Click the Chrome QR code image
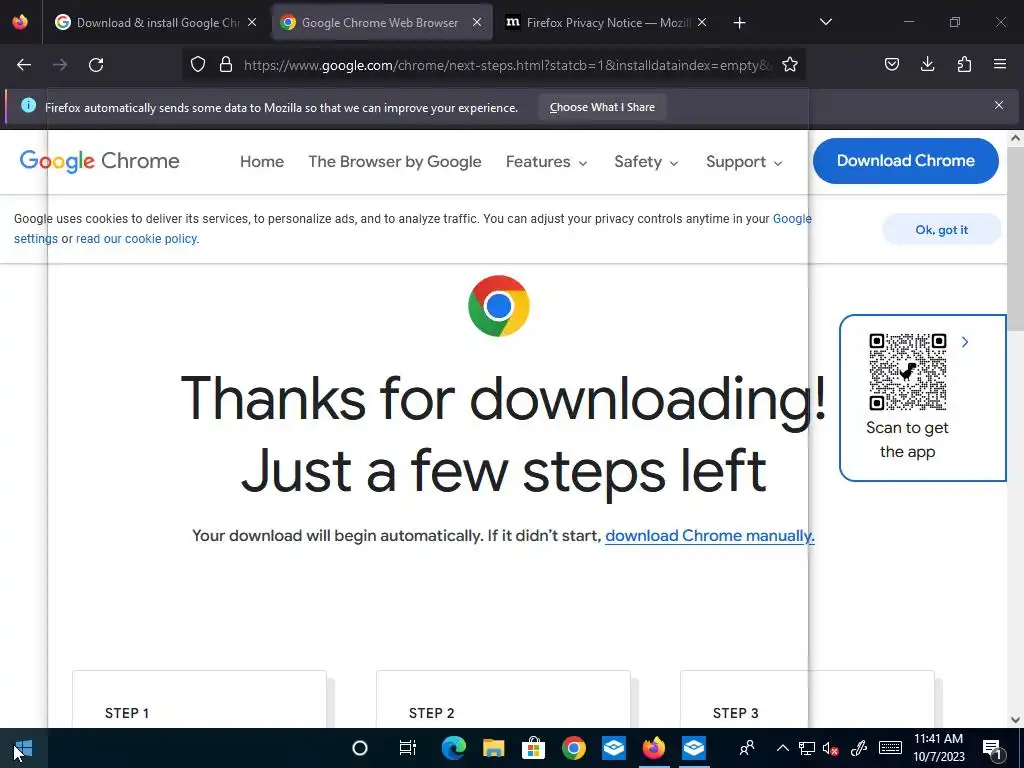 point(908,372)
